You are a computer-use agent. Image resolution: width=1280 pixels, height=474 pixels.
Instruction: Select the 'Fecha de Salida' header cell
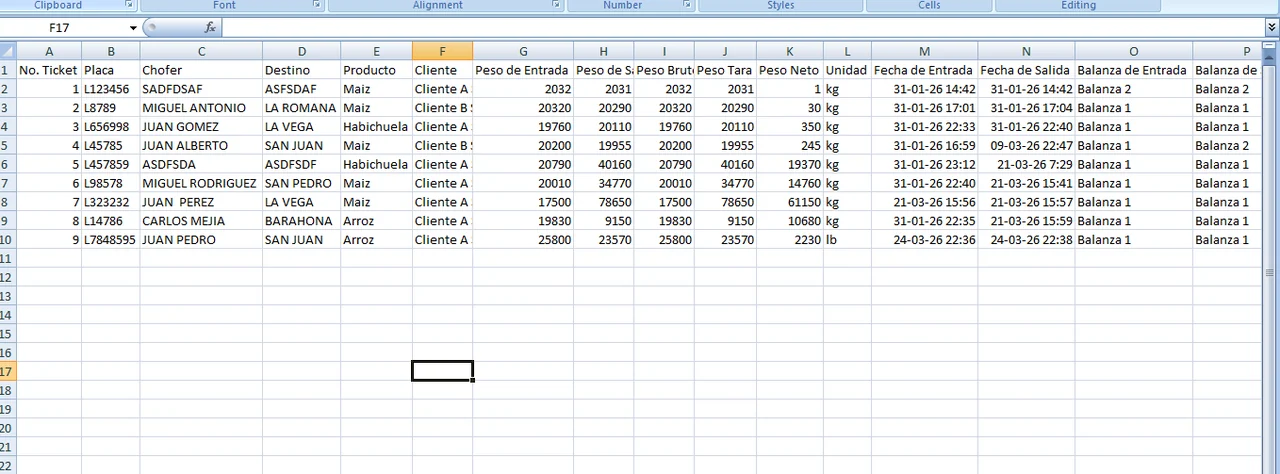tap(1026, 70)
